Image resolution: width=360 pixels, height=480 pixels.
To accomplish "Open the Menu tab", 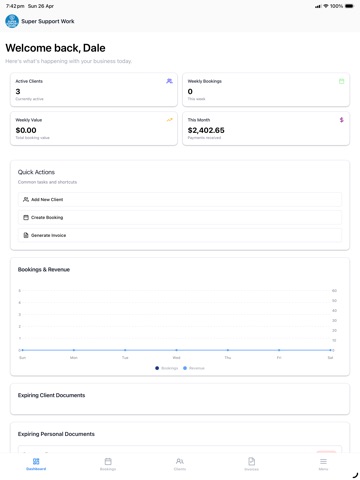I will pos(323,464).
